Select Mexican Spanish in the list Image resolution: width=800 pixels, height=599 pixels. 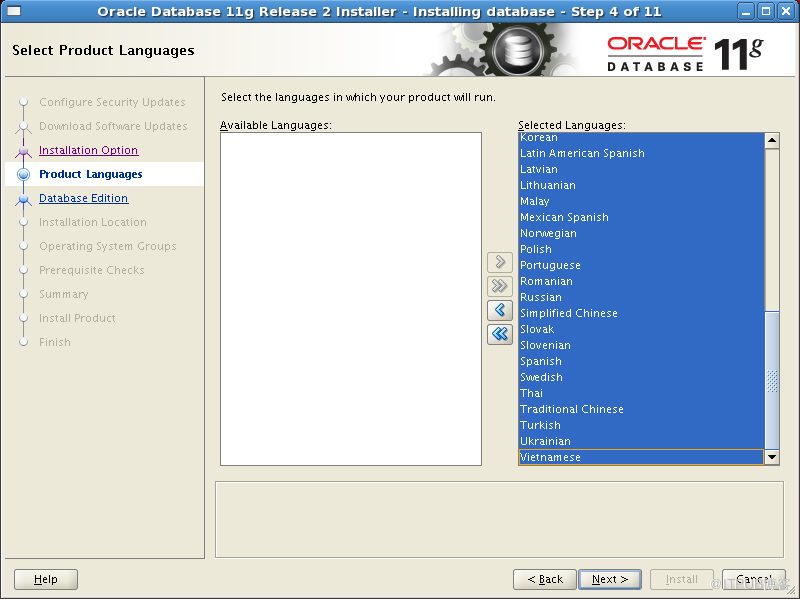641,217
